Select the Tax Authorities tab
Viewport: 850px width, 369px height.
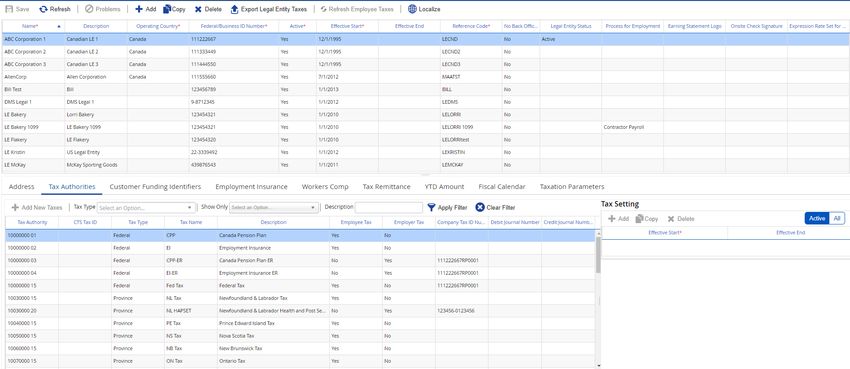(72, 186)
